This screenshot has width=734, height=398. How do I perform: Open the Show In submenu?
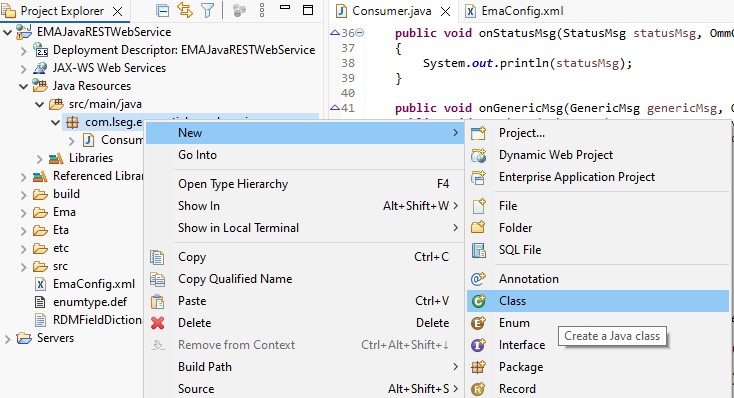pyautogui.click(x=305, y=206)
